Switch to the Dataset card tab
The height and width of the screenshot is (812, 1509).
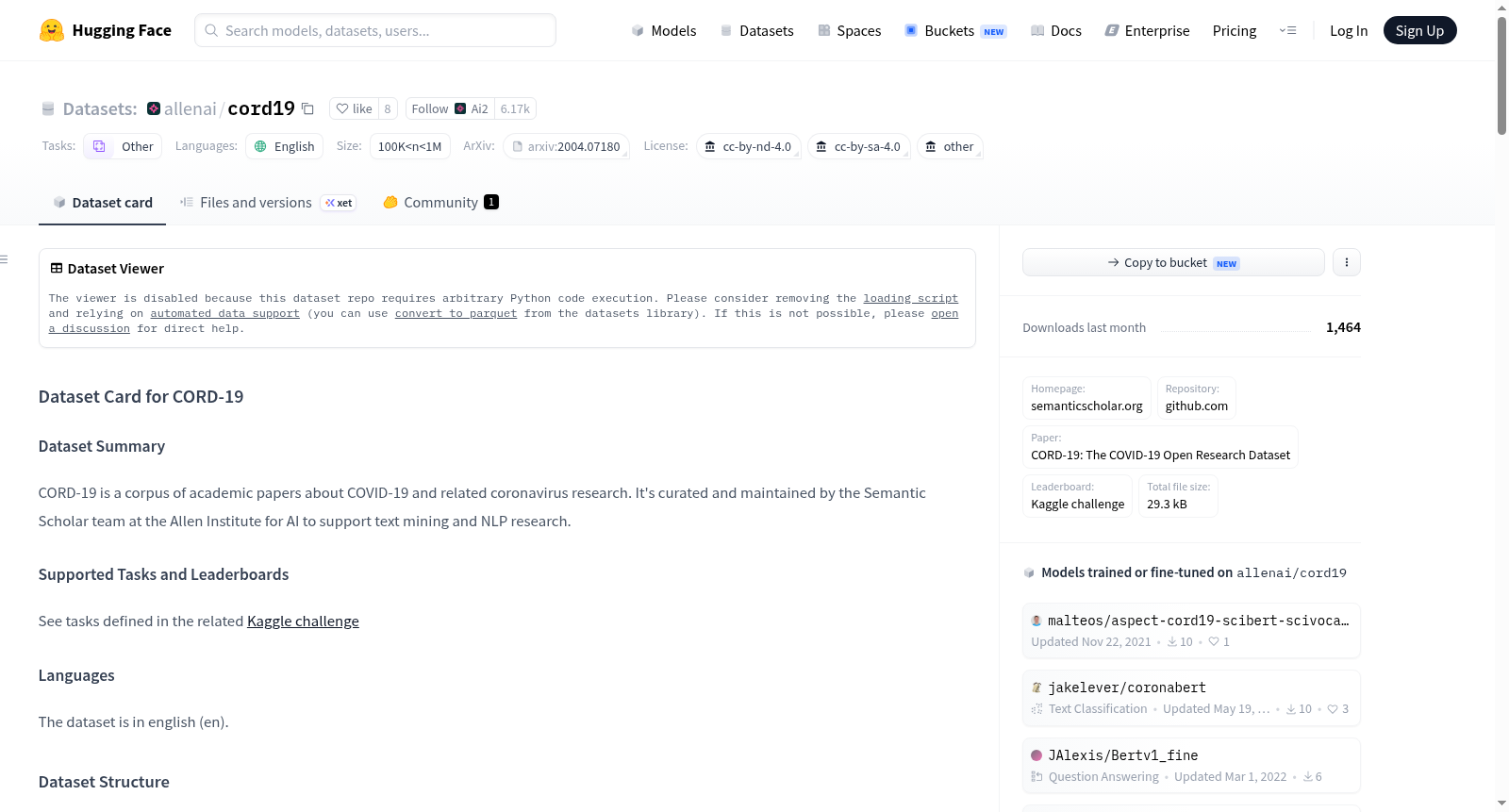tap(102, 202)
